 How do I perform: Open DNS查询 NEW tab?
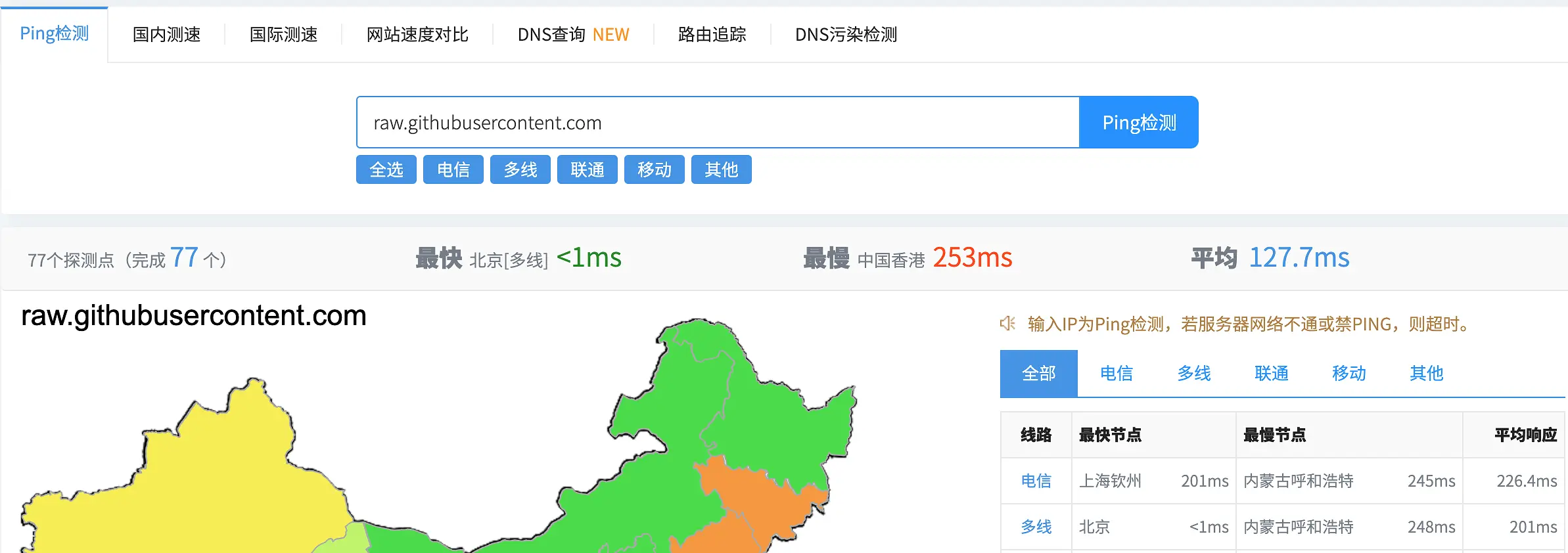[573, 34]
